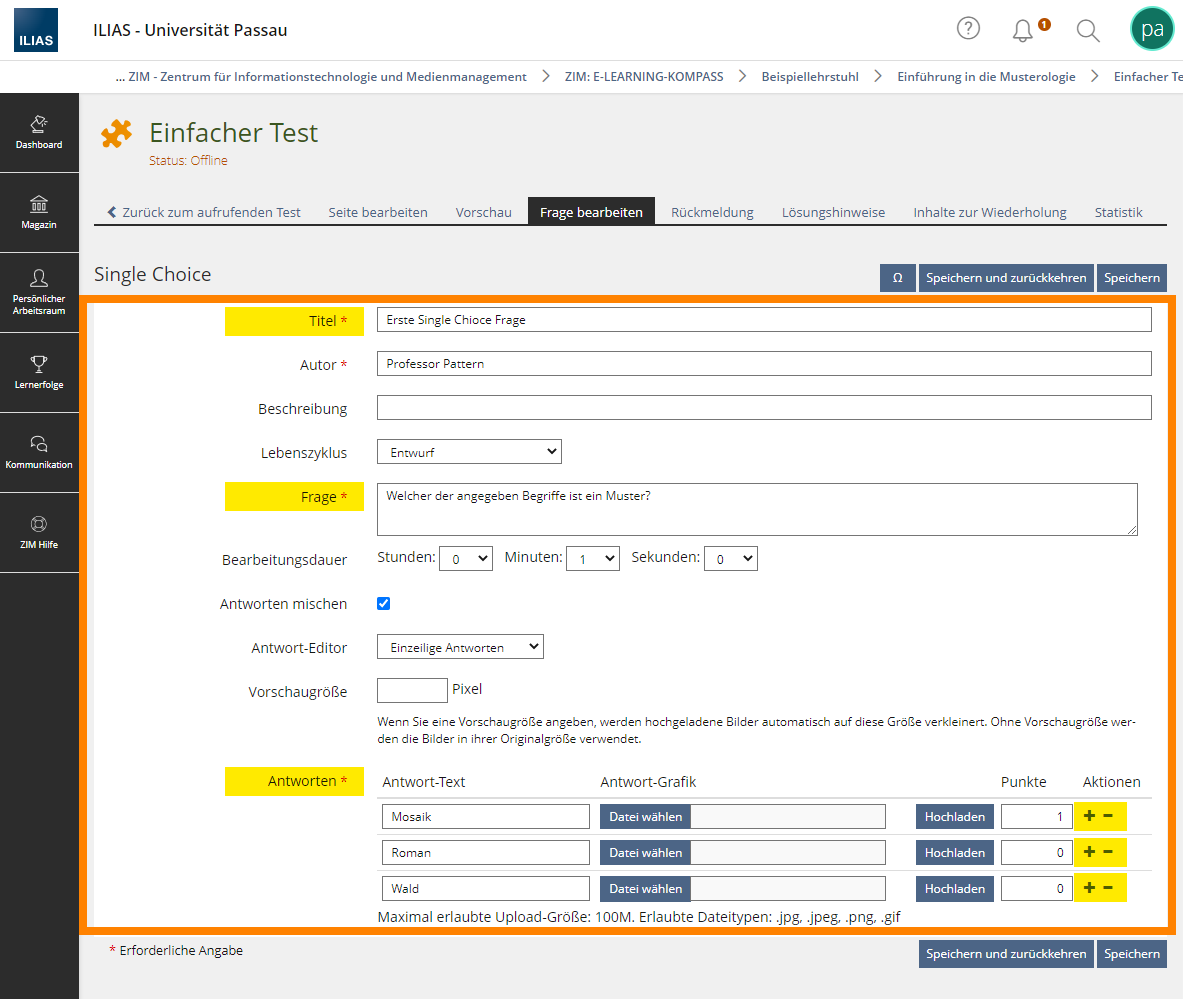Click the Omega special characters button
Screen dimensions: 1183x999
[898, 278]
